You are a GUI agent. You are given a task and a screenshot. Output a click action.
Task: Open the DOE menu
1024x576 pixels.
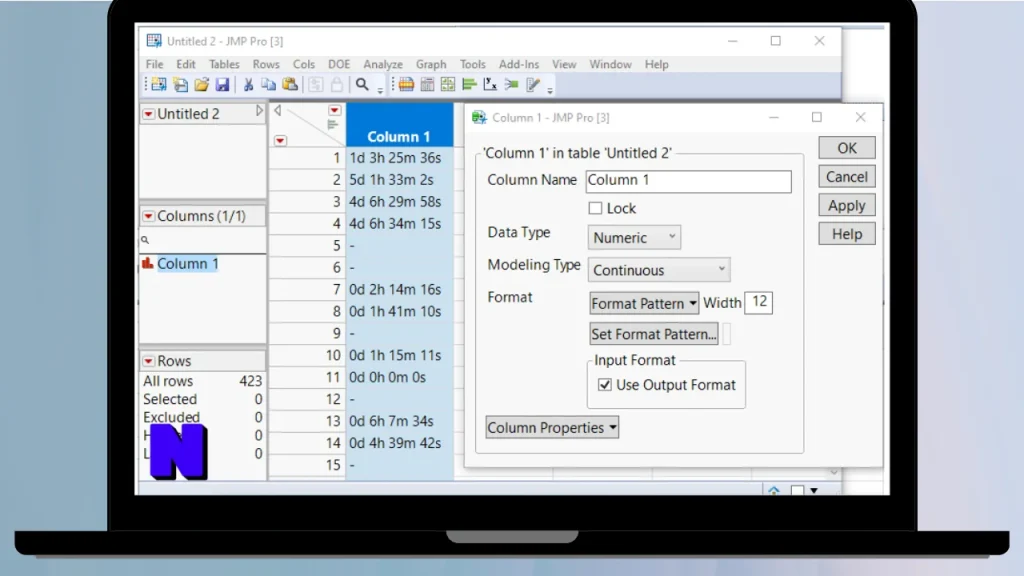coord(339,64)
